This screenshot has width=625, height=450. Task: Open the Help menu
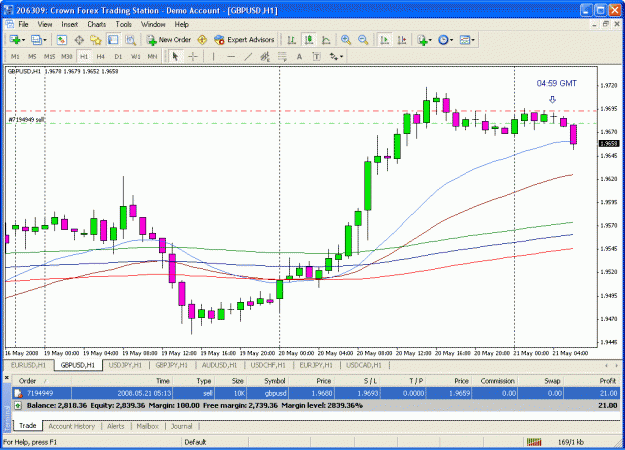pyautogui.click(x=181, y=24)
